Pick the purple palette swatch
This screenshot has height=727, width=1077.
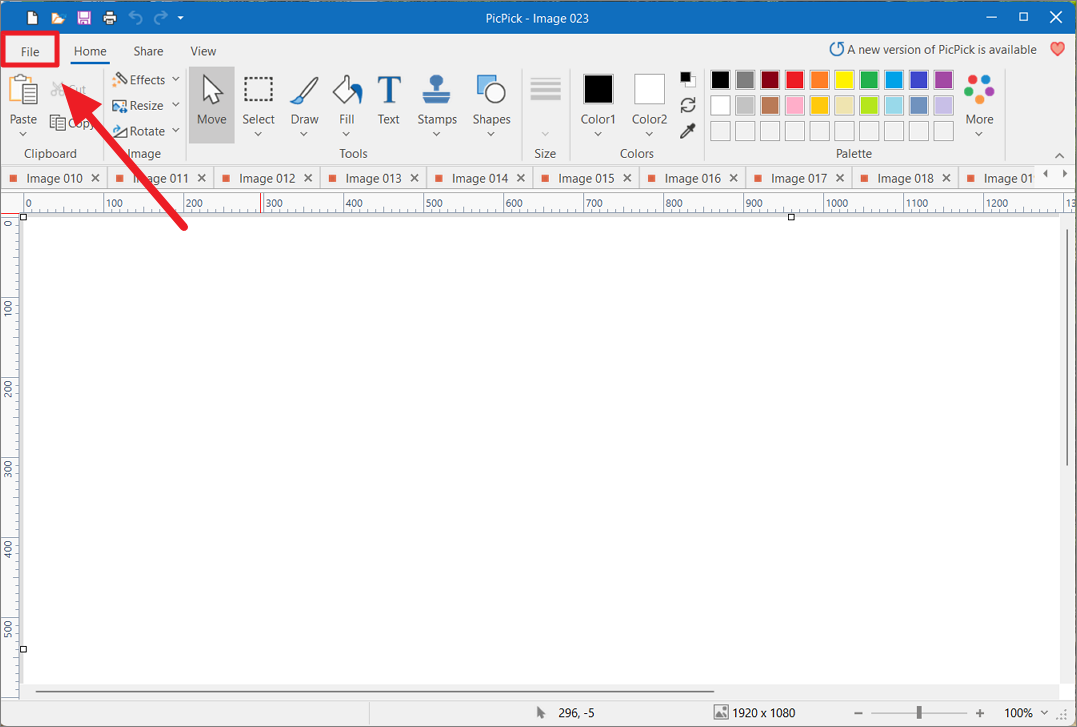click(944, 80)
